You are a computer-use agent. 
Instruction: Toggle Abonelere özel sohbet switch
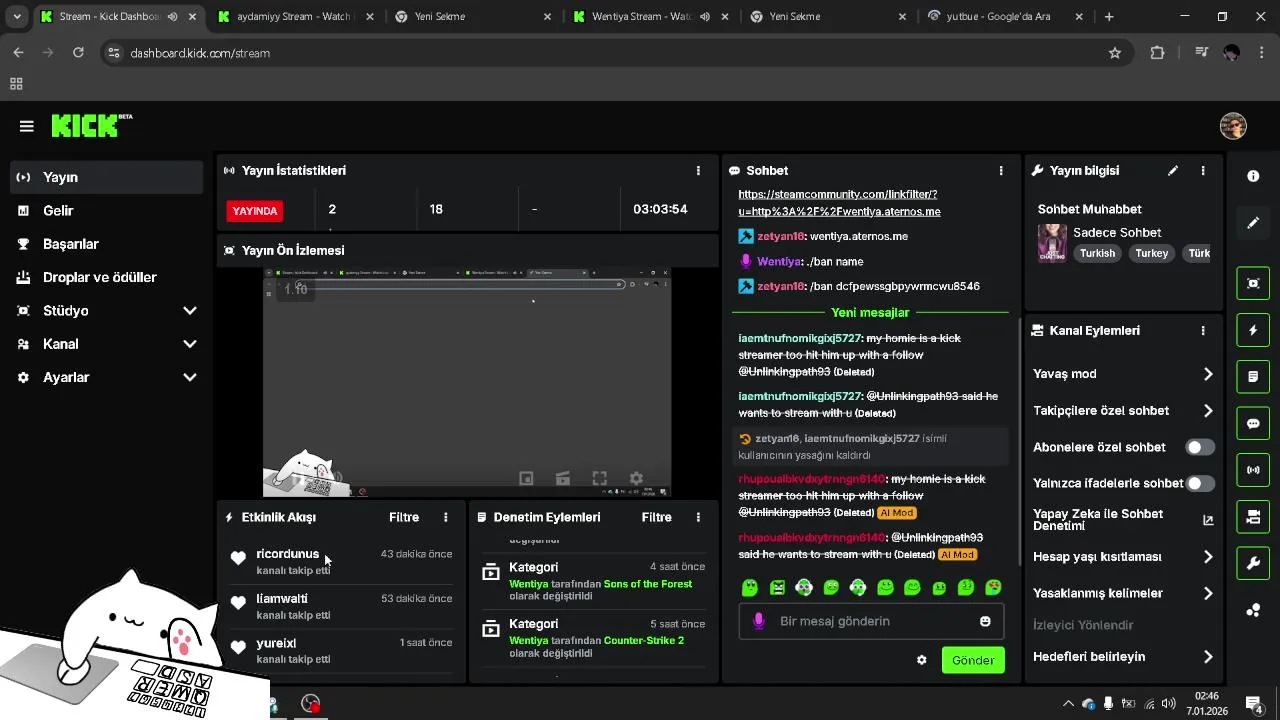coord(1200,447)
